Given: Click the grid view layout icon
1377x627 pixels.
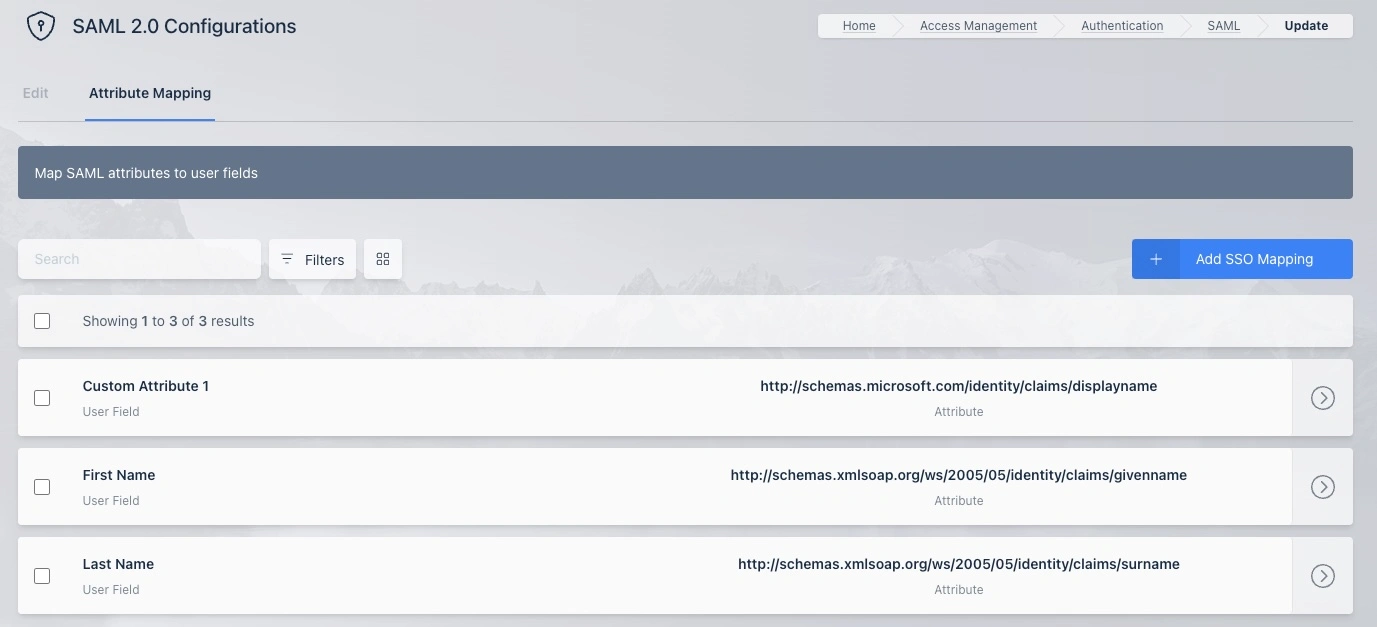Looking at the screenshot, I should coord(382,258).
